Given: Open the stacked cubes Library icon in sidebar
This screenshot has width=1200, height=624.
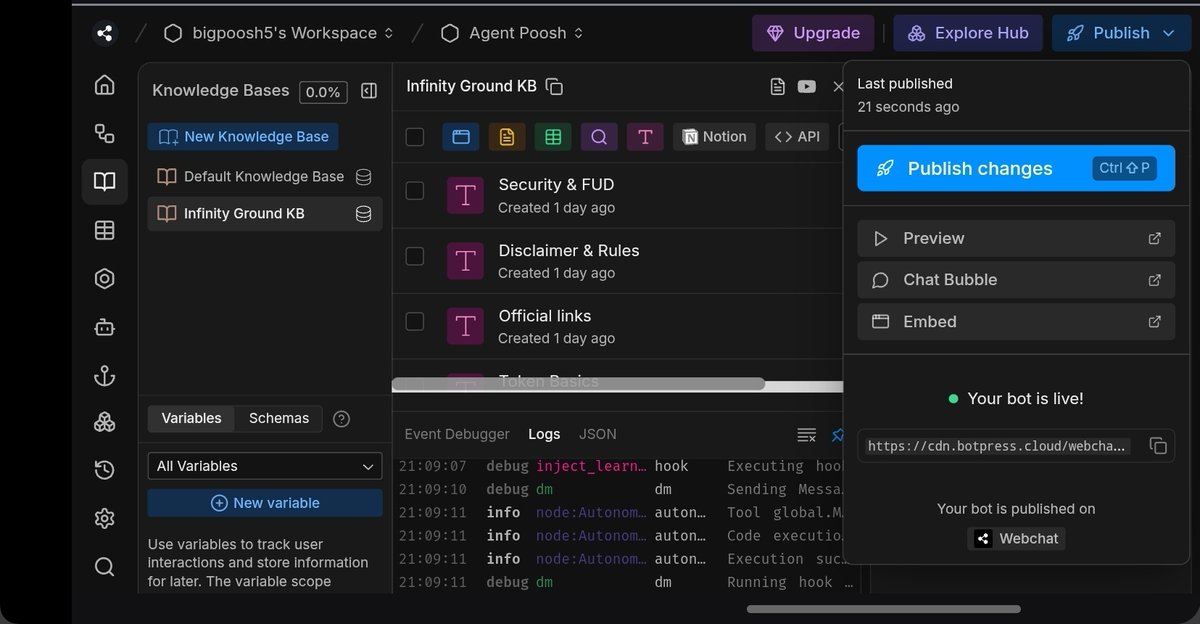Looking at the screenshot, I should click(x=104, y=423).
